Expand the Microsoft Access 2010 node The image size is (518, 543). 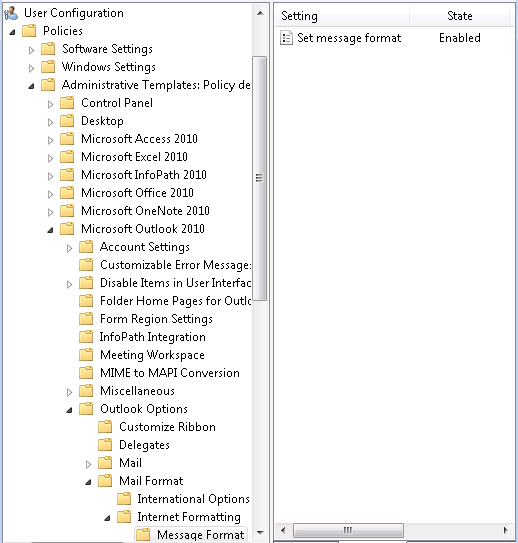[x=50, y=140]
